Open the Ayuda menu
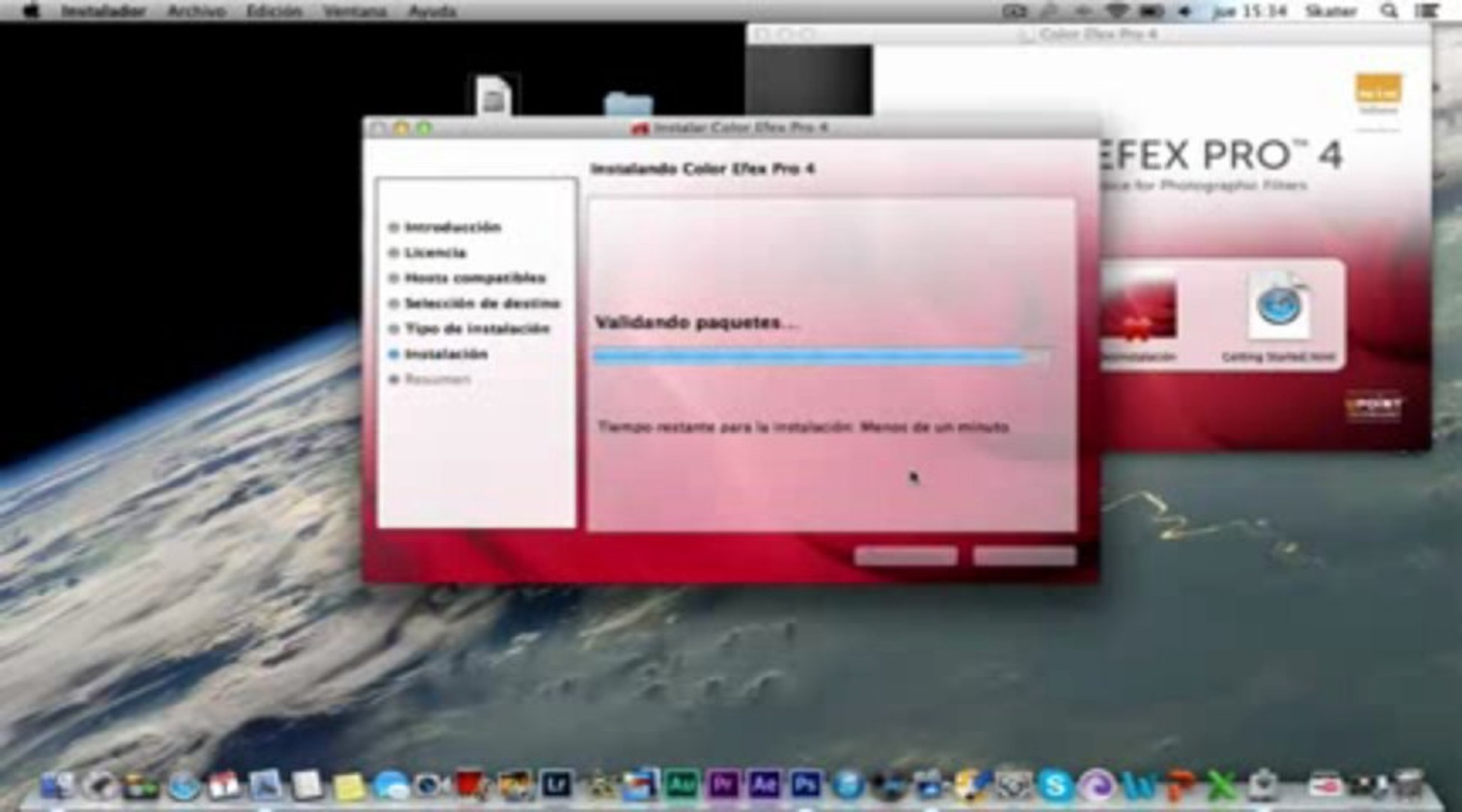This screenshot has height=812, width=1462. pos(432,11)
